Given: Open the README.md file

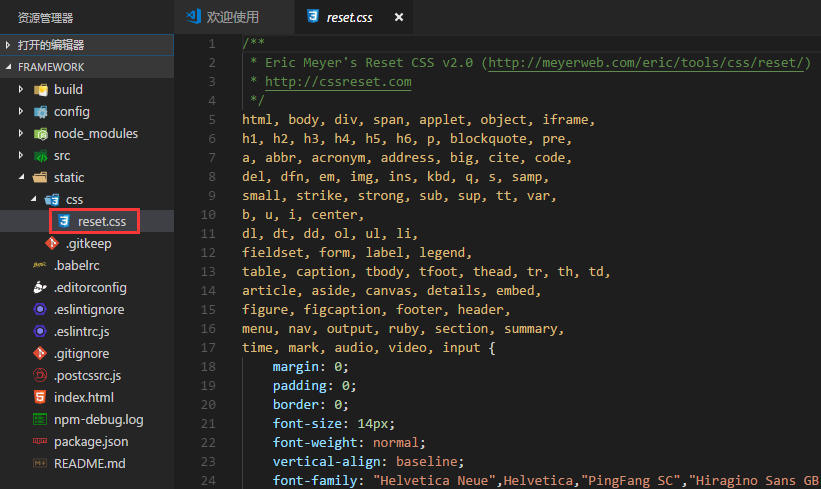Looking at the screenshot, I should pos(90,463).
